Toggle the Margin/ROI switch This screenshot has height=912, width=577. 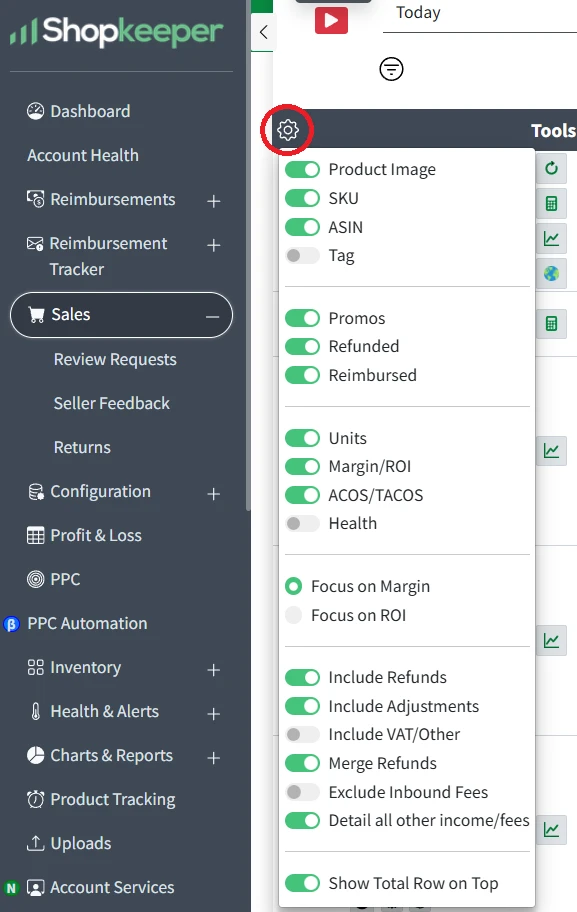click(302, 466)
